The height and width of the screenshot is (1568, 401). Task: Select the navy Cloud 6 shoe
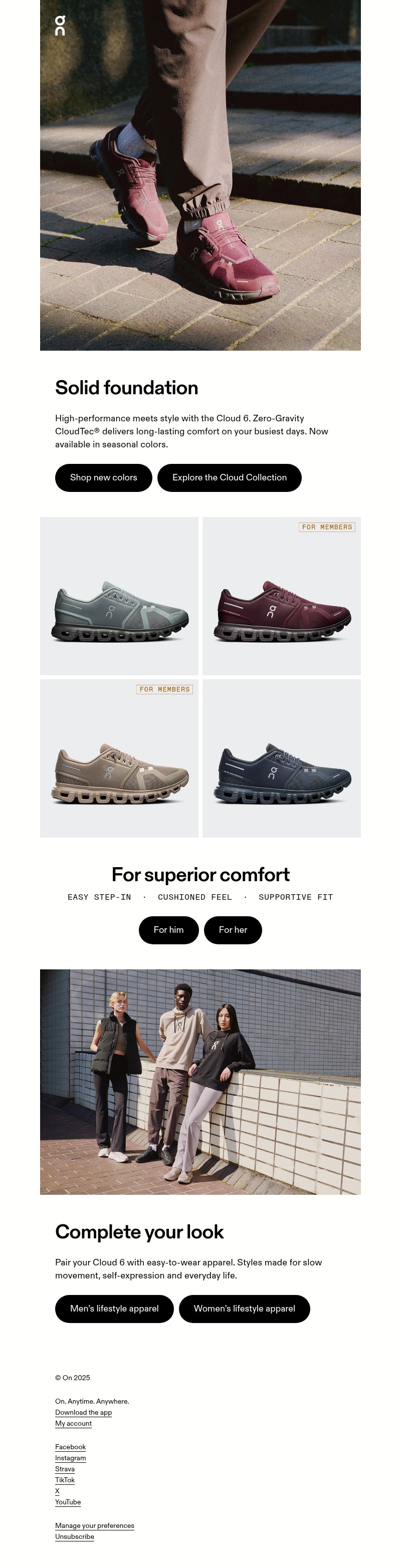[x=282, y=758]
